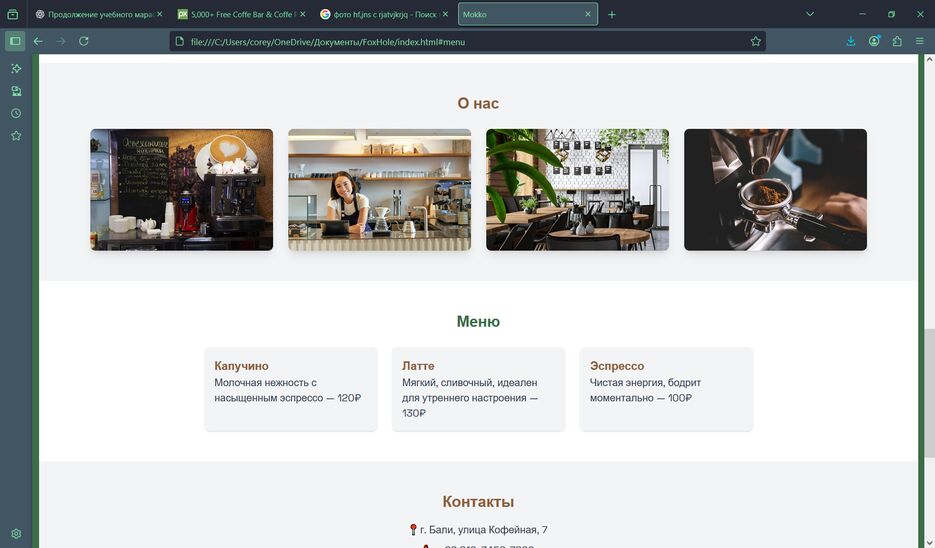Click the vertical scrollbar thumb

tap(929, 394)
